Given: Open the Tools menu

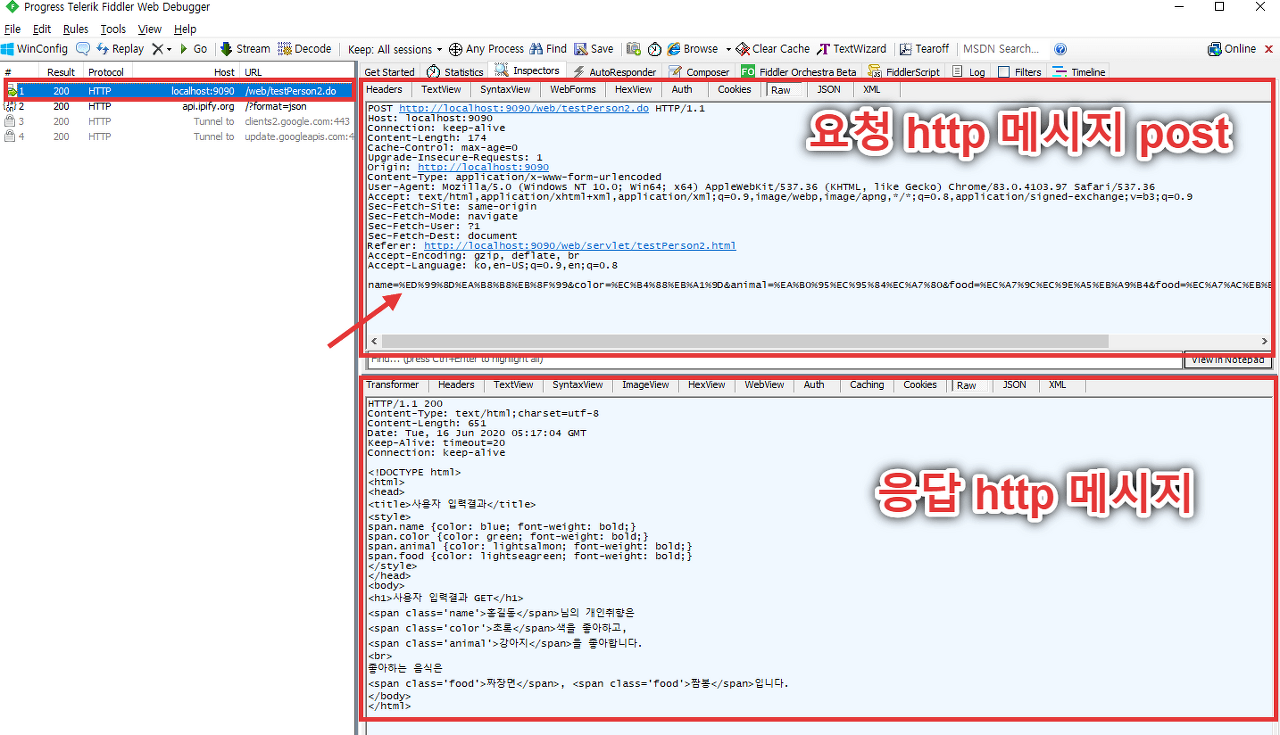Looking at the screenshot, I should coord(113,29).
